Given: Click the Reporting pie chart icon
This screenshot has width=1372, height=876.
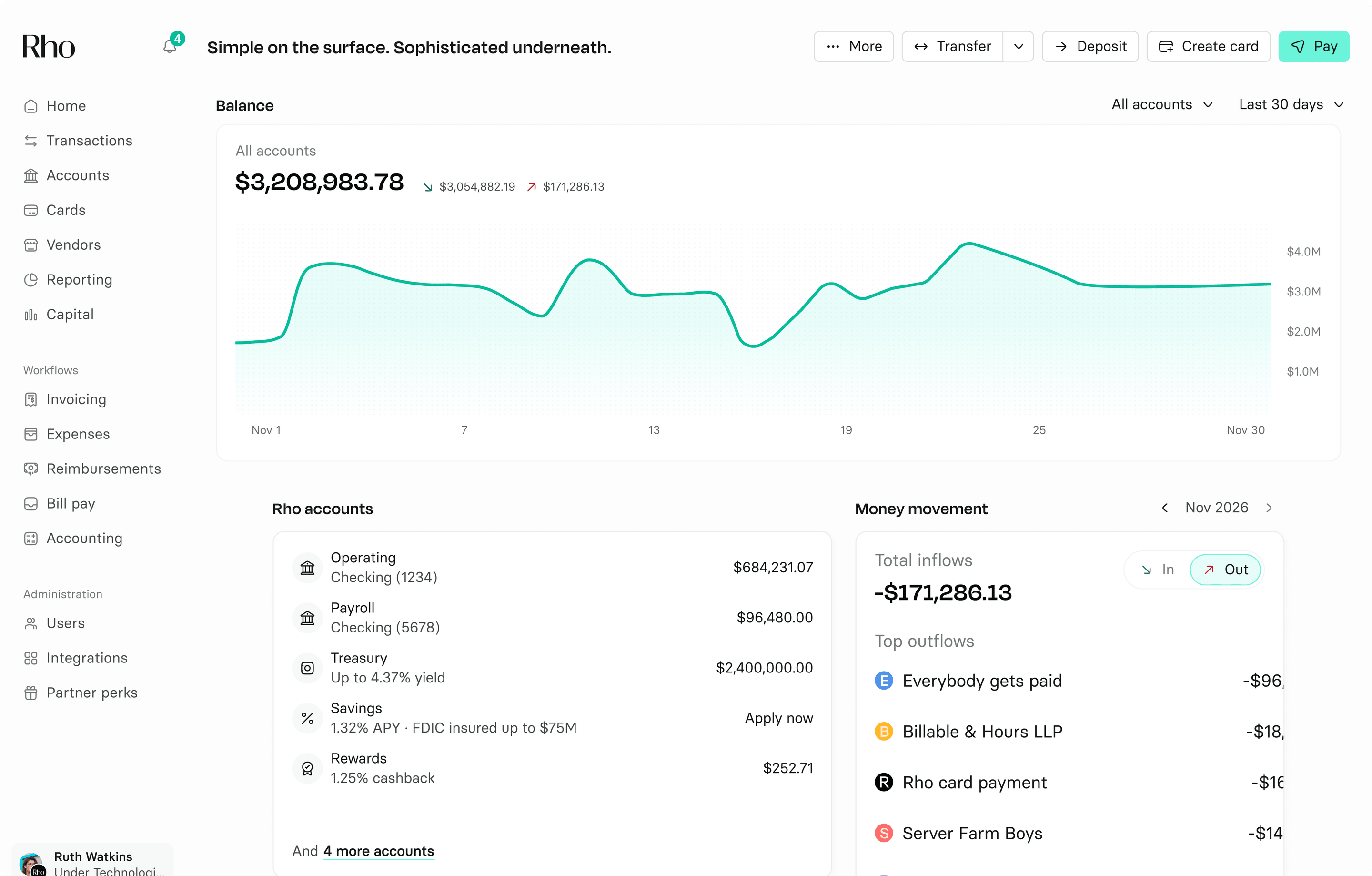Looking at the screenshot, I should [31, 280].
